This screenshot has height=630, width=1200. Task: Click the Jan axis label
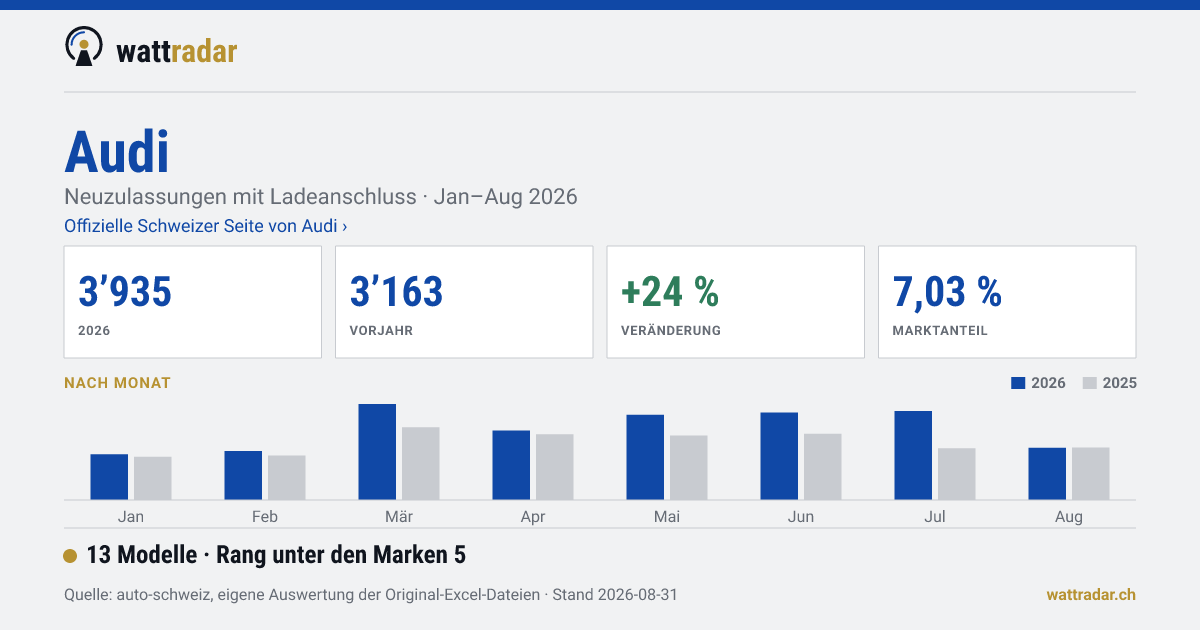131,517
